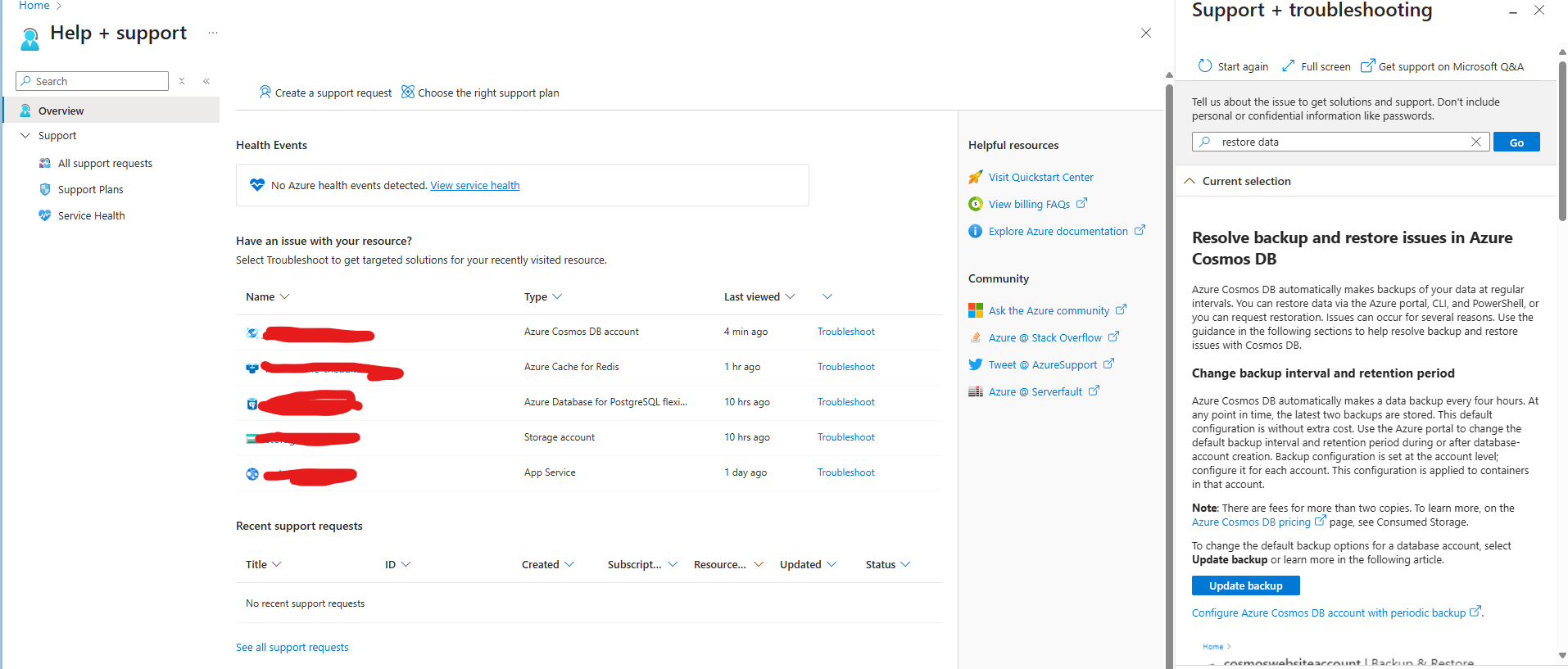This screenshot has width=1568, height=669.
Task: Navigate to Home breadcrumb
Action: 34,6
